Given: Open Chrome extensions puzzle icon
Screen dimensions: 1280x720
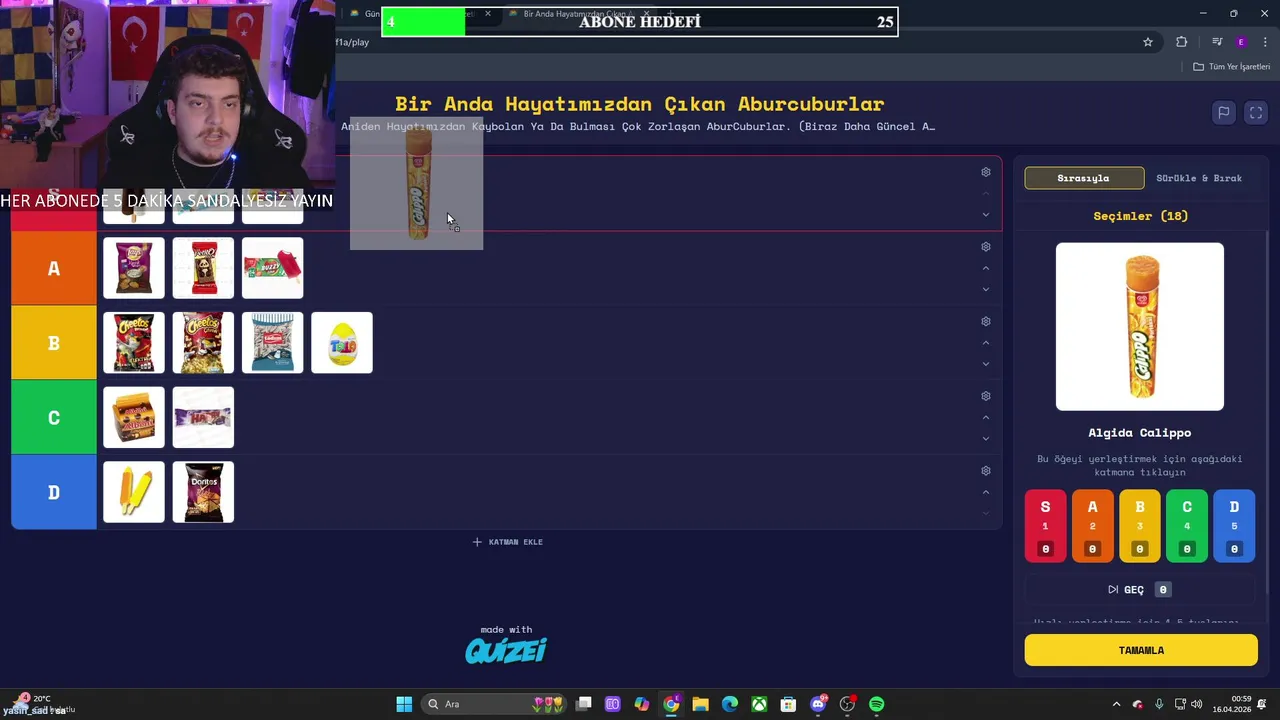Looking at the screenshot, I should [x=1182, y=42].
